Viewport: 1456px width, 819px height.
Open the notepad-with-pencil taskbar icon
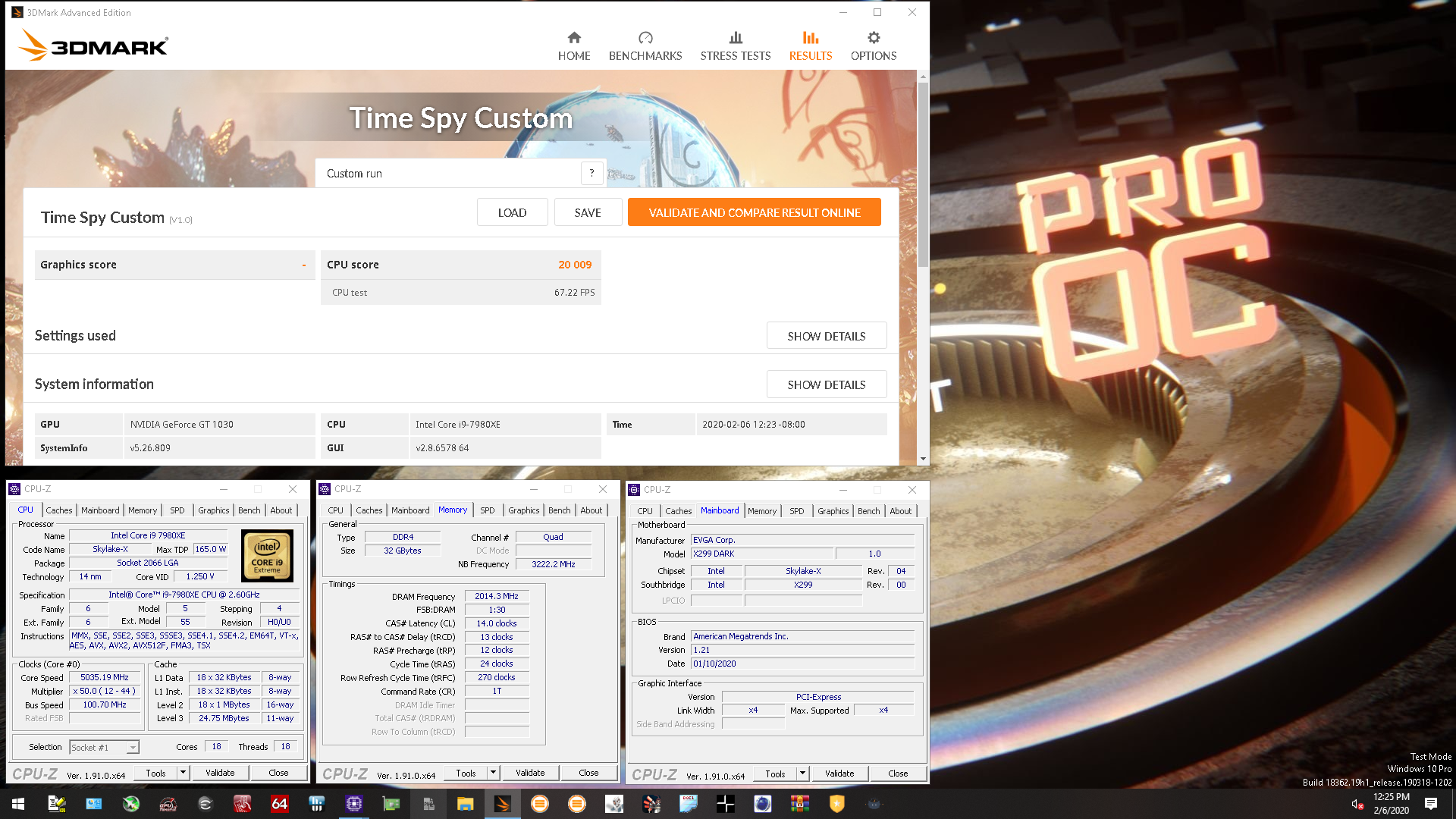(56, 804)
